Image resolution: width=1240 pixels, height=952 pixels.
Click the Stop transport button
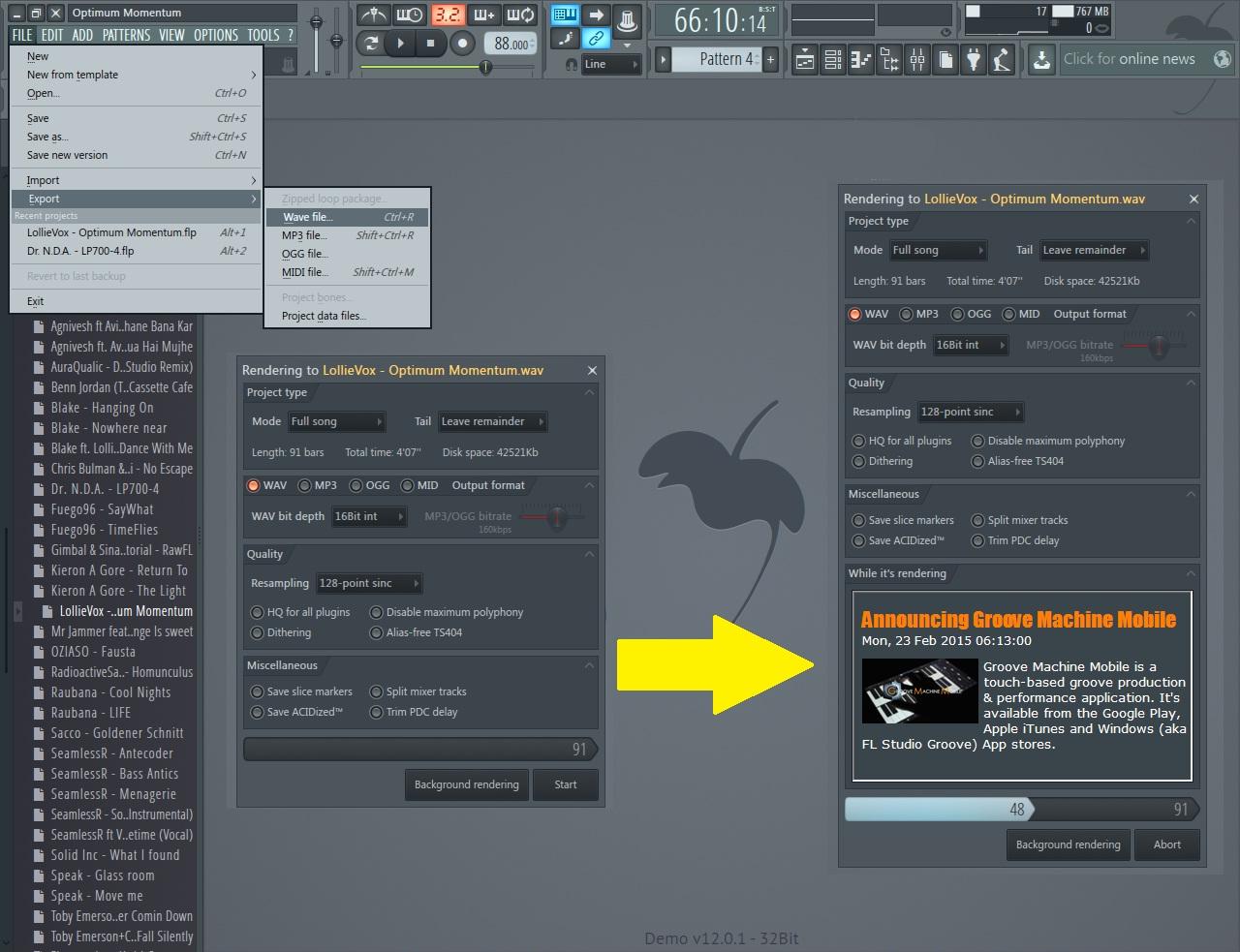pyautogui.click(x=430, y=43)
